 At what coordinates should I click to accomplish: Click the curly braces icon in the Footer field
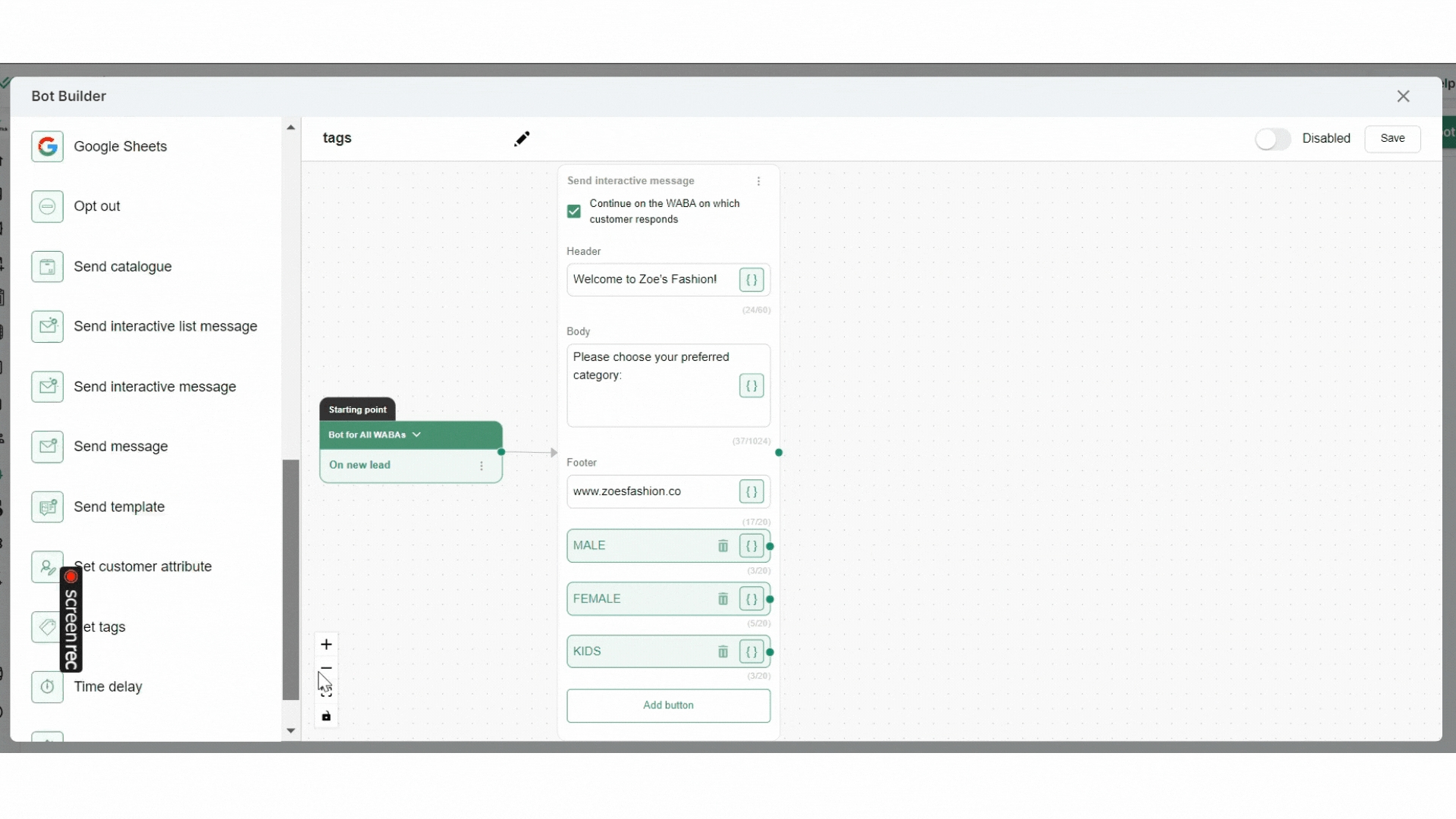752,491
